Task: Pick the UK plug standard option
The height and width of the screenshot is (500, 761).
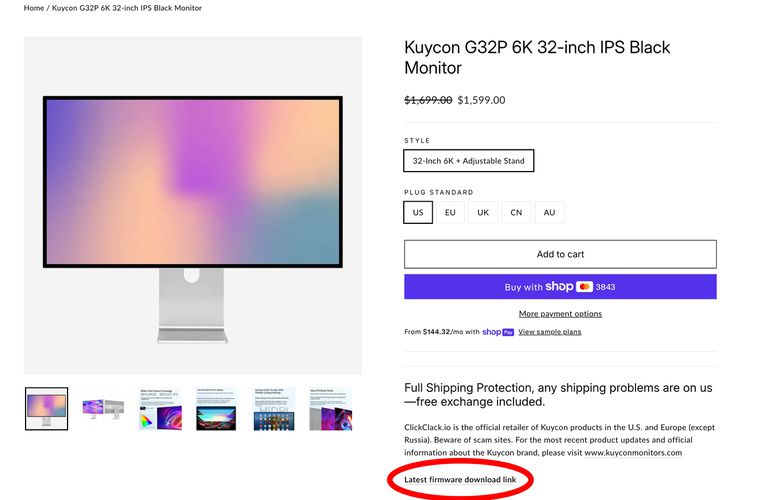Action: [x=483, y=213]
